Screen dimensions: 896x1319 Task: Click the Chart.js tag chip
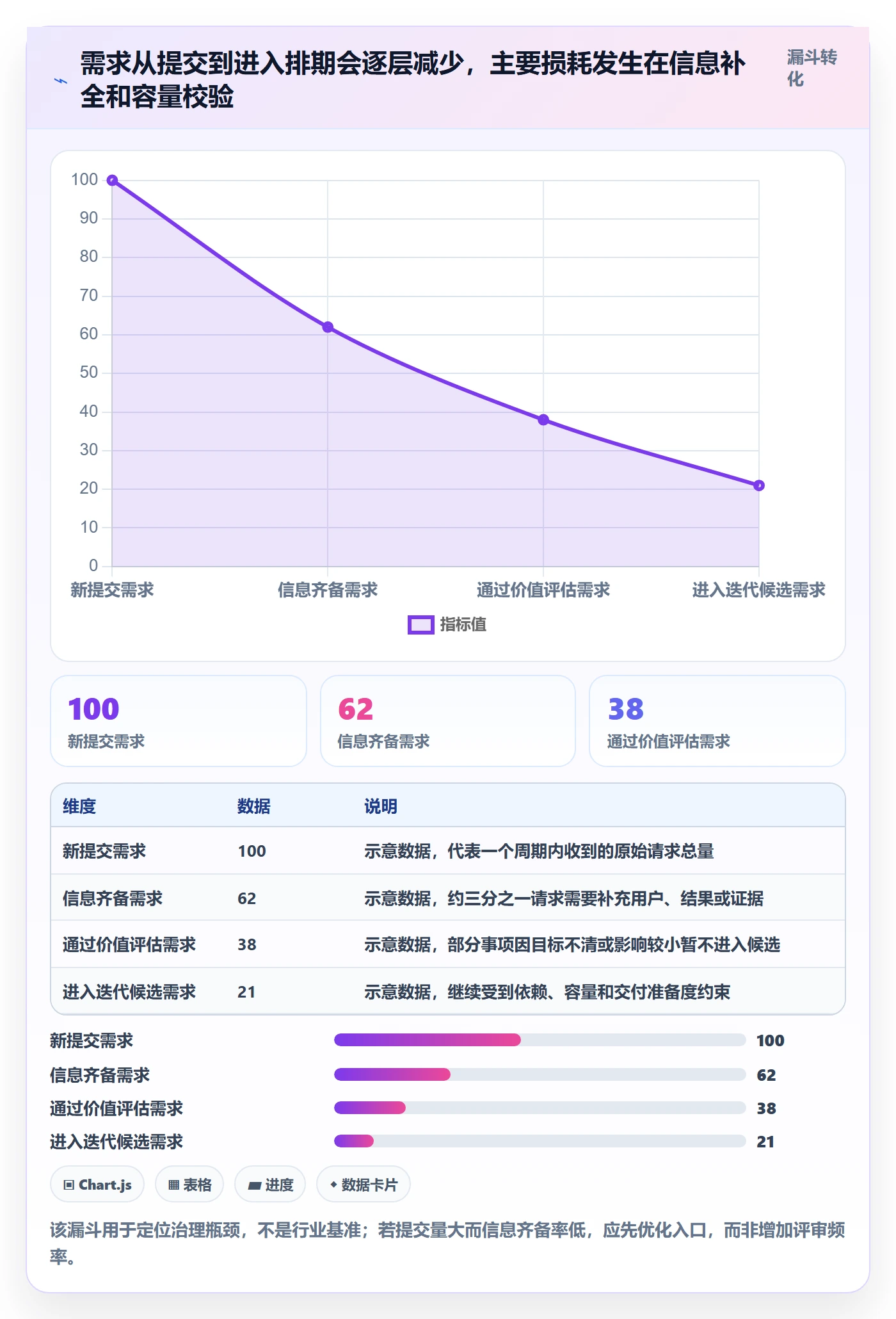tap(97, 1185)
